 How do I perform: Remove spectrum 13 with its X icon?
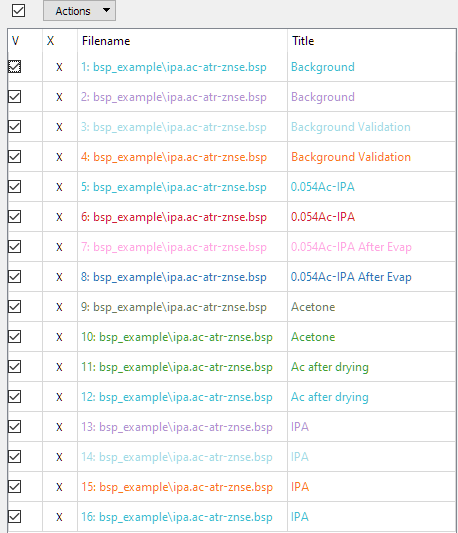click(x=59, y=427)
